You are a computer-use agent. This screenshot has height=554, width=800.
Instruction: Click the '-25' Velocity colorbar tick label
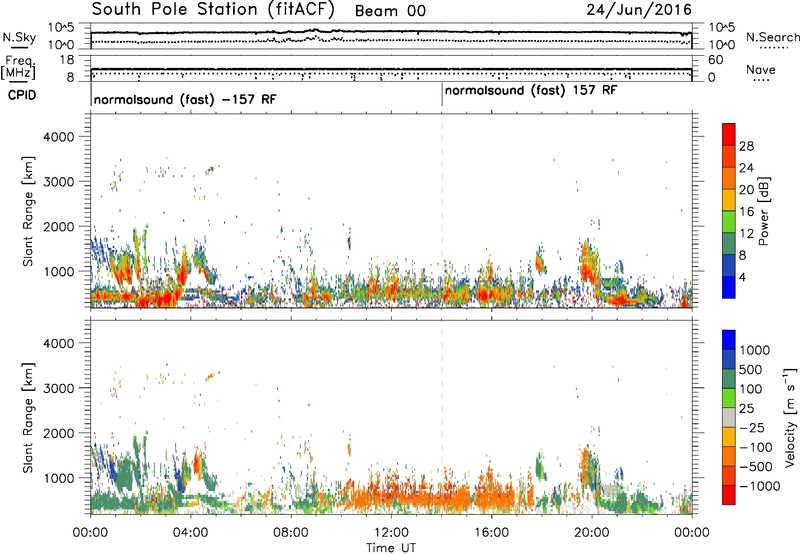(x=753, y=428)
